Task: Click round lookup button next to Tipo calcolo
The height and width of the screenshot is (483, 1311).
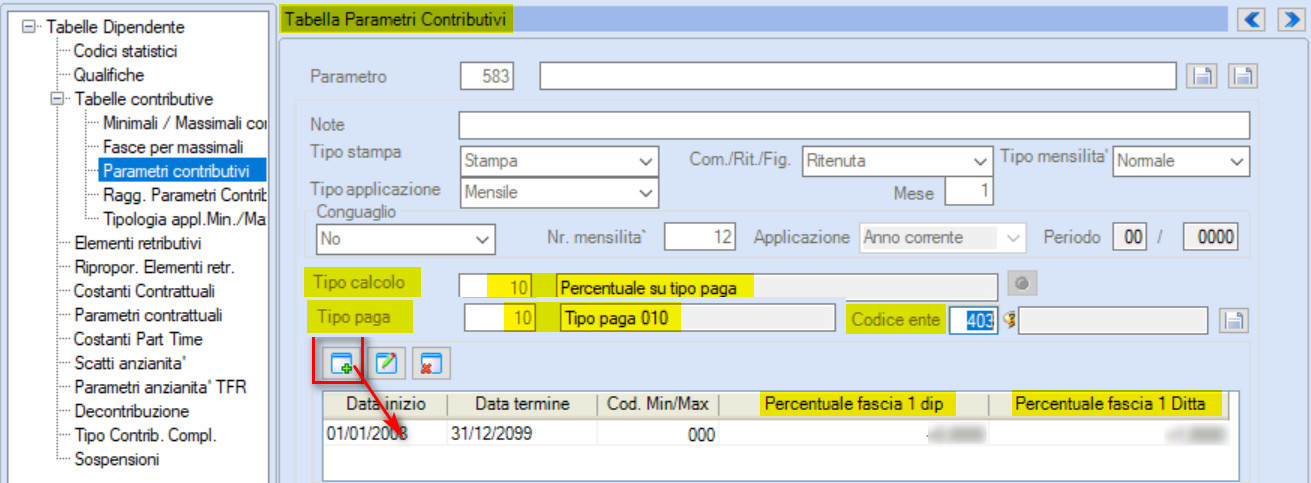Action: pos(1022,284)
